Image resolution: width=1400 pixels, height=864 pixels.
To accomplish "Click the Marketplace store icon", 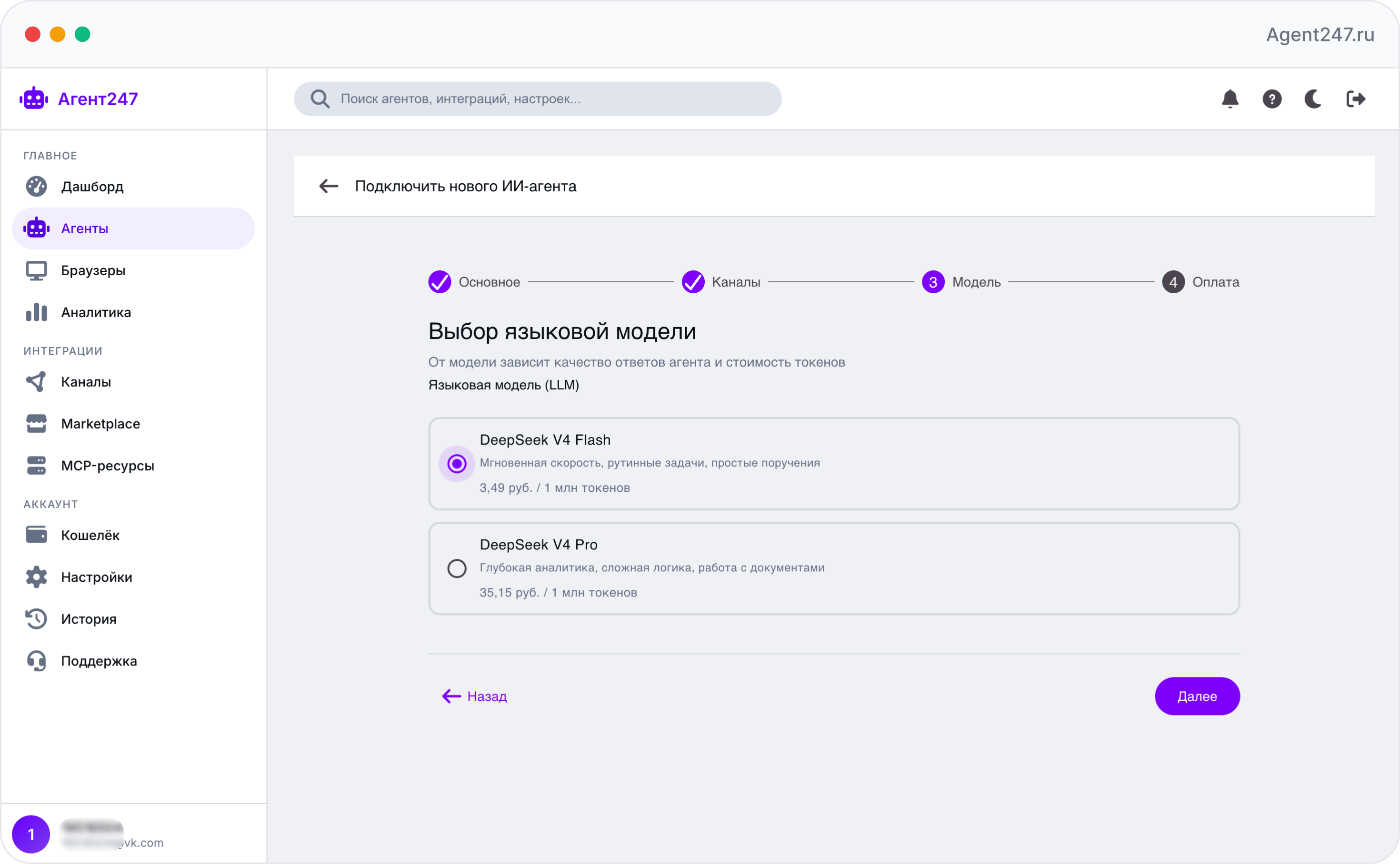I will coord(36,423).
